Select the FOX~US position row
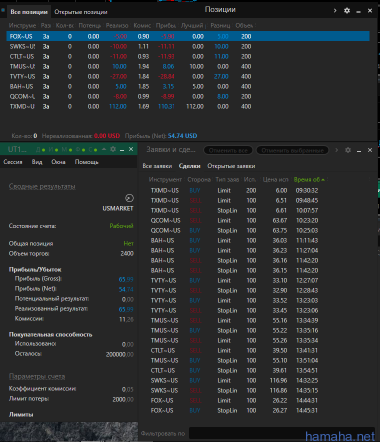The width and height of the screenshot is (380, 442). [x=188, y=36]
